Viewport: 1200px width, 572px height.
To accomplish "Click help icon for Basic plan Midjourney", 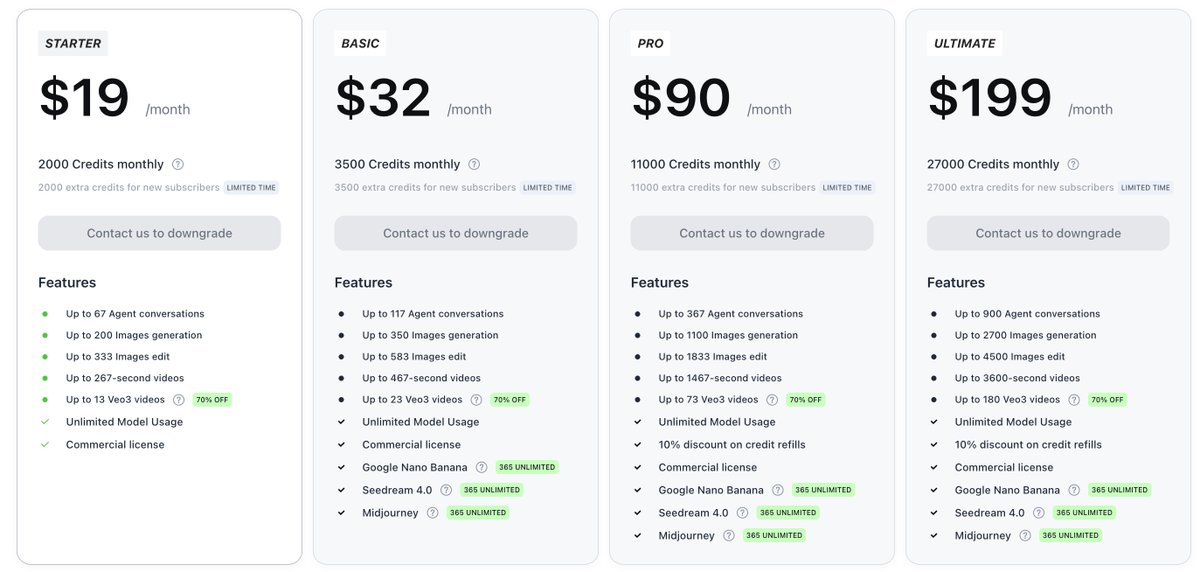I will click(x=432, y=513).
